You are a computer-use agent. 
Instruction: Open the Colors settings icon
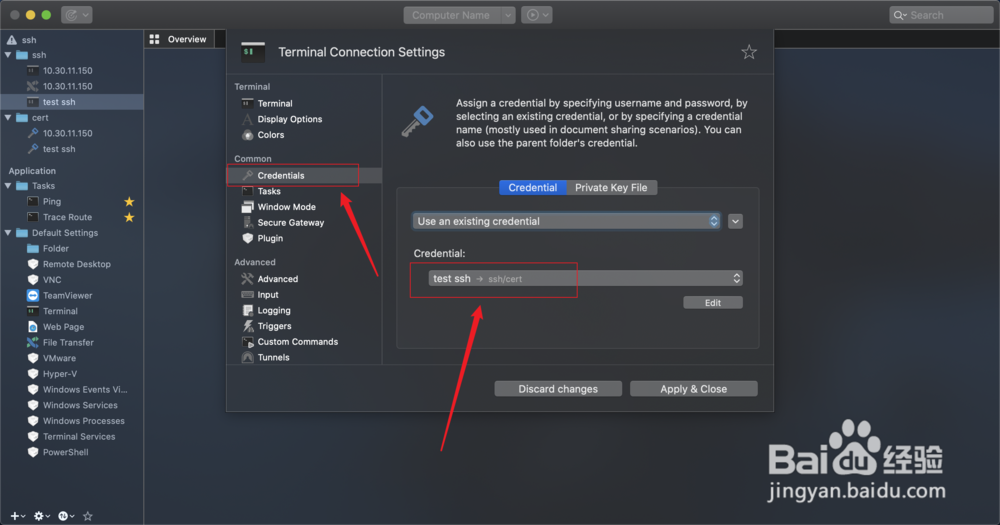tap(247, 135)
